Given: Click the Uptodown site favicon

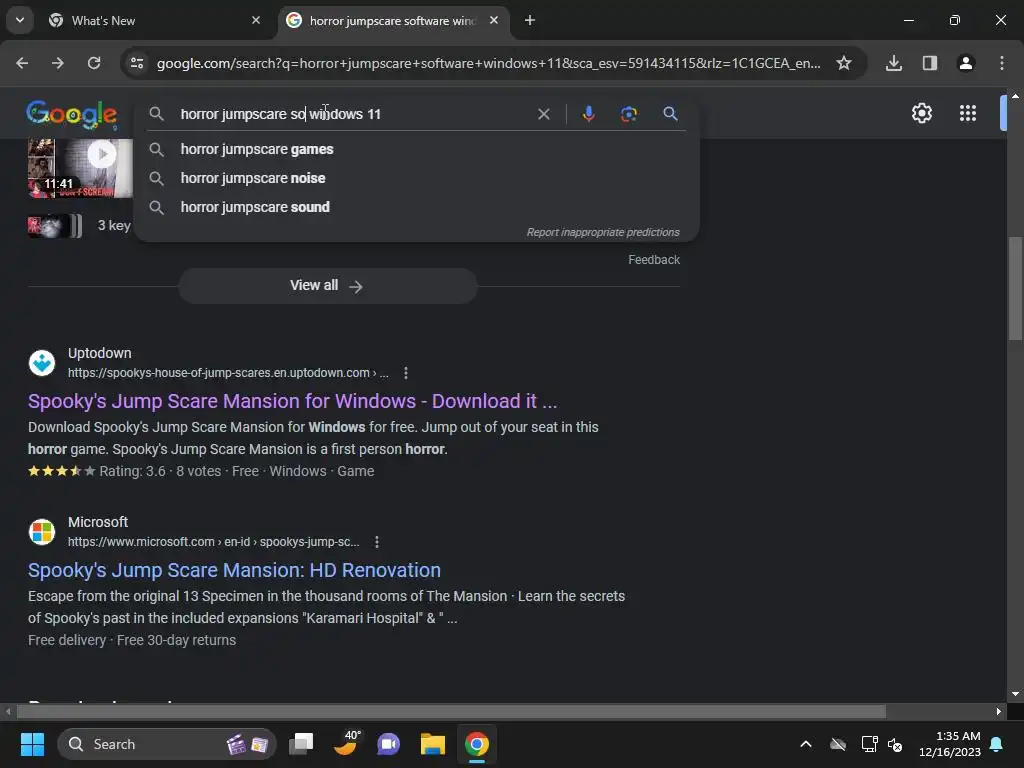Looking at the screenshot, I should 42,363.
